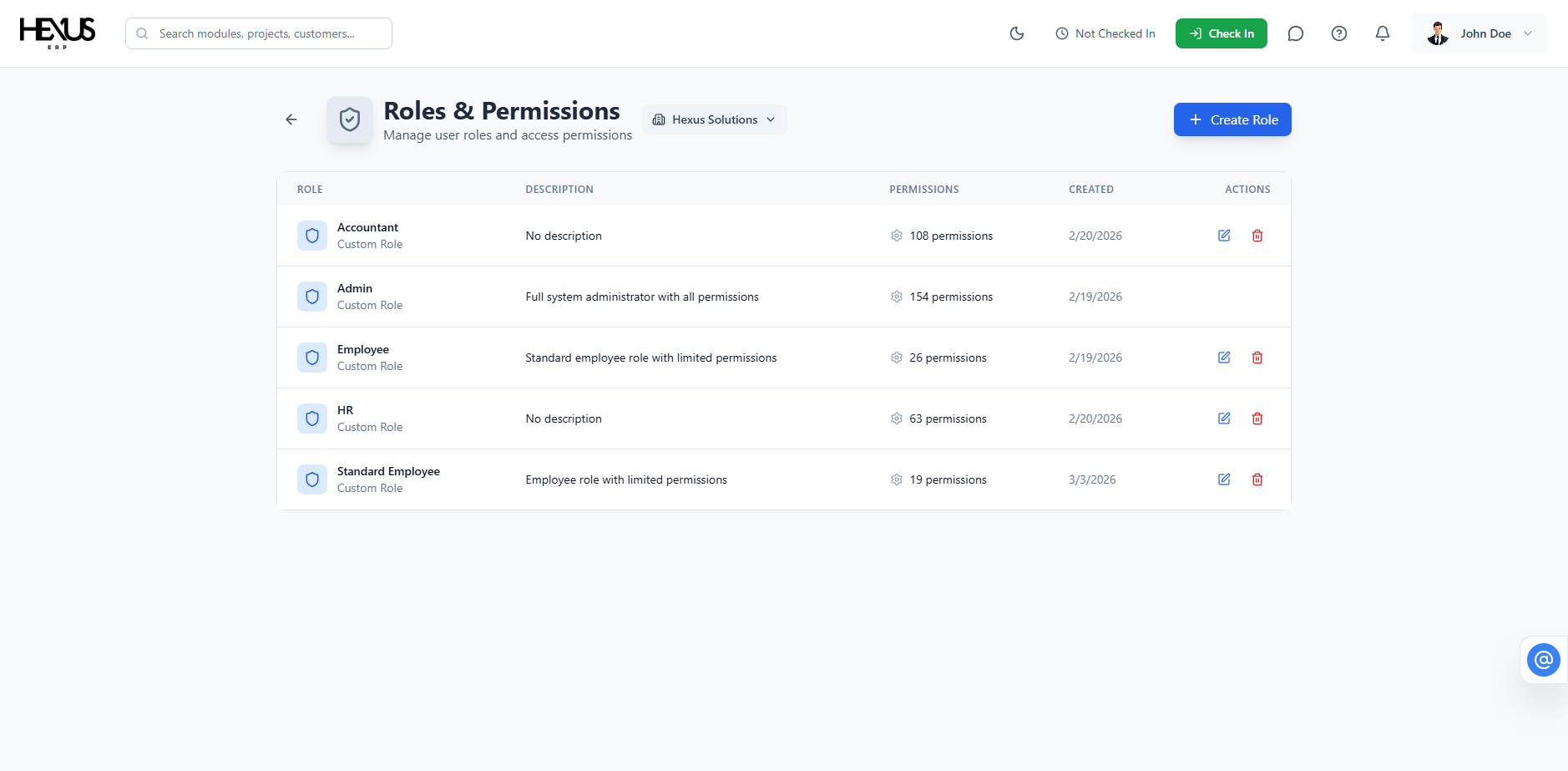1568x771 pixels.
Task: Open the help question mark icon
Action: [x=1339, y=33]
